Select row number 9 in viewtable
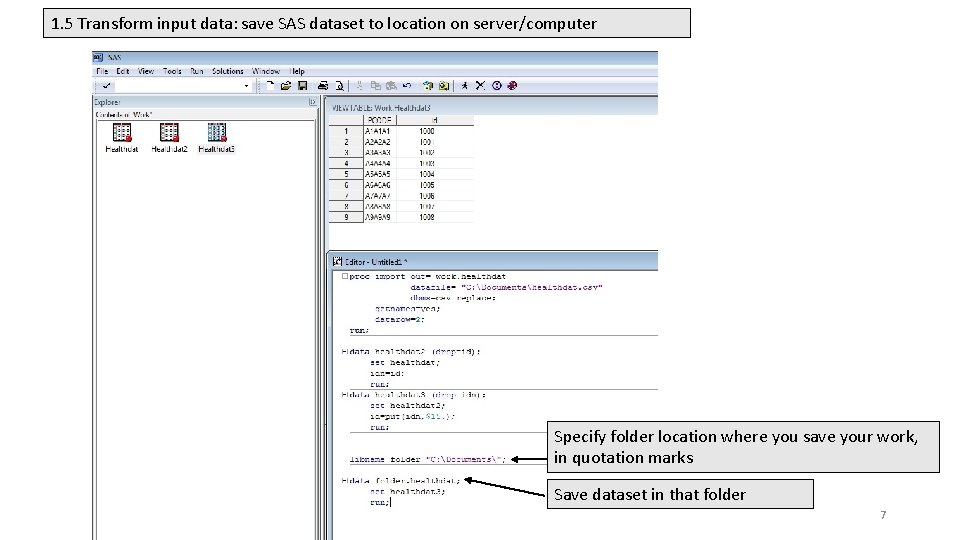 pos(346,217)
